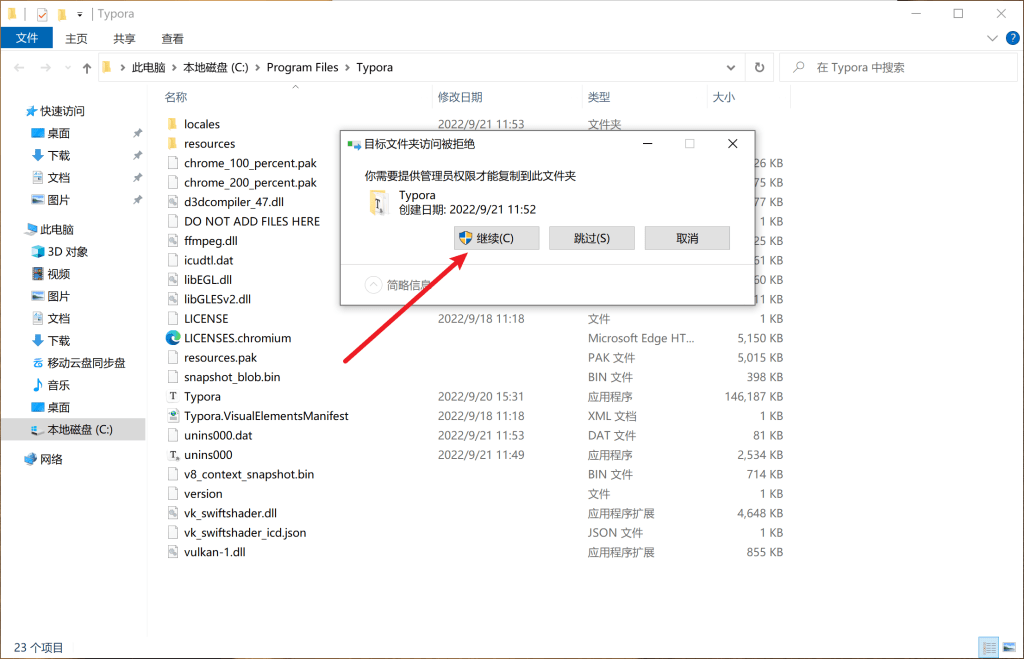Sort files by 名称 column header
1024x659 pixels.
click(176, 97)
